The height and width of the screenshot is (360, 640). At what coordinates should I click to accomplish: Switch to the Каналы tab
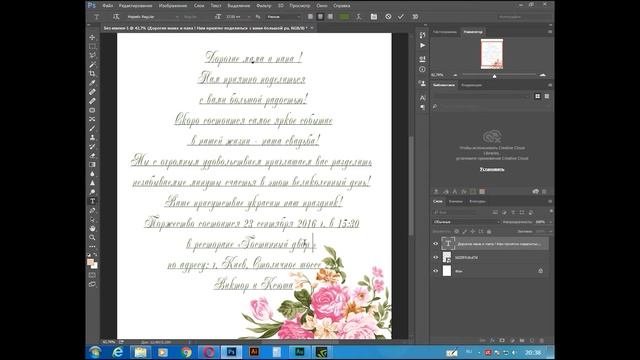(456, 201)
